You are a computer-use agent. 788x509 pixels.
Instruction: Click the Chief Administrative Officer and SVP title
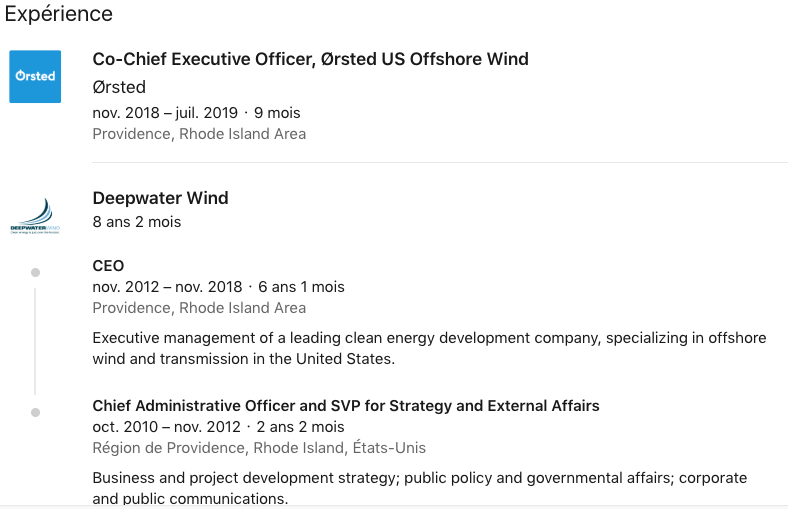pos(346,405)
